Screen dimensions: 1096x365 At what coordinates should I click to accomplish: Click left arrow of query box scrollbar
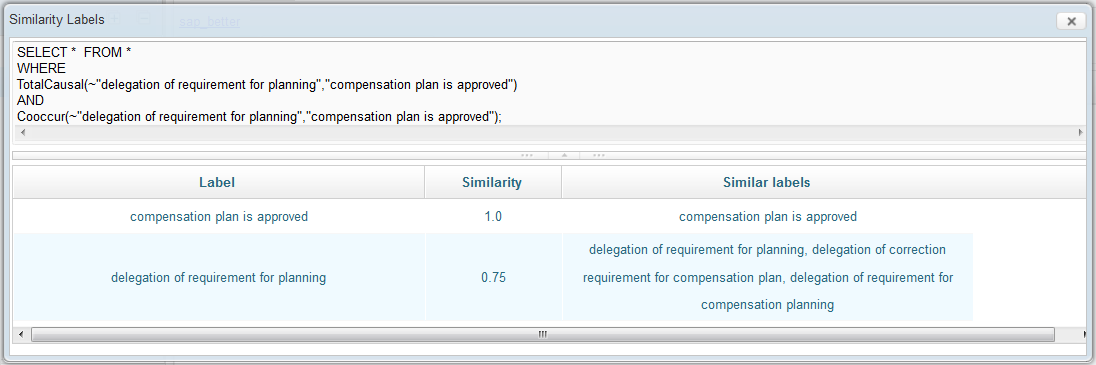click(22, 132)
